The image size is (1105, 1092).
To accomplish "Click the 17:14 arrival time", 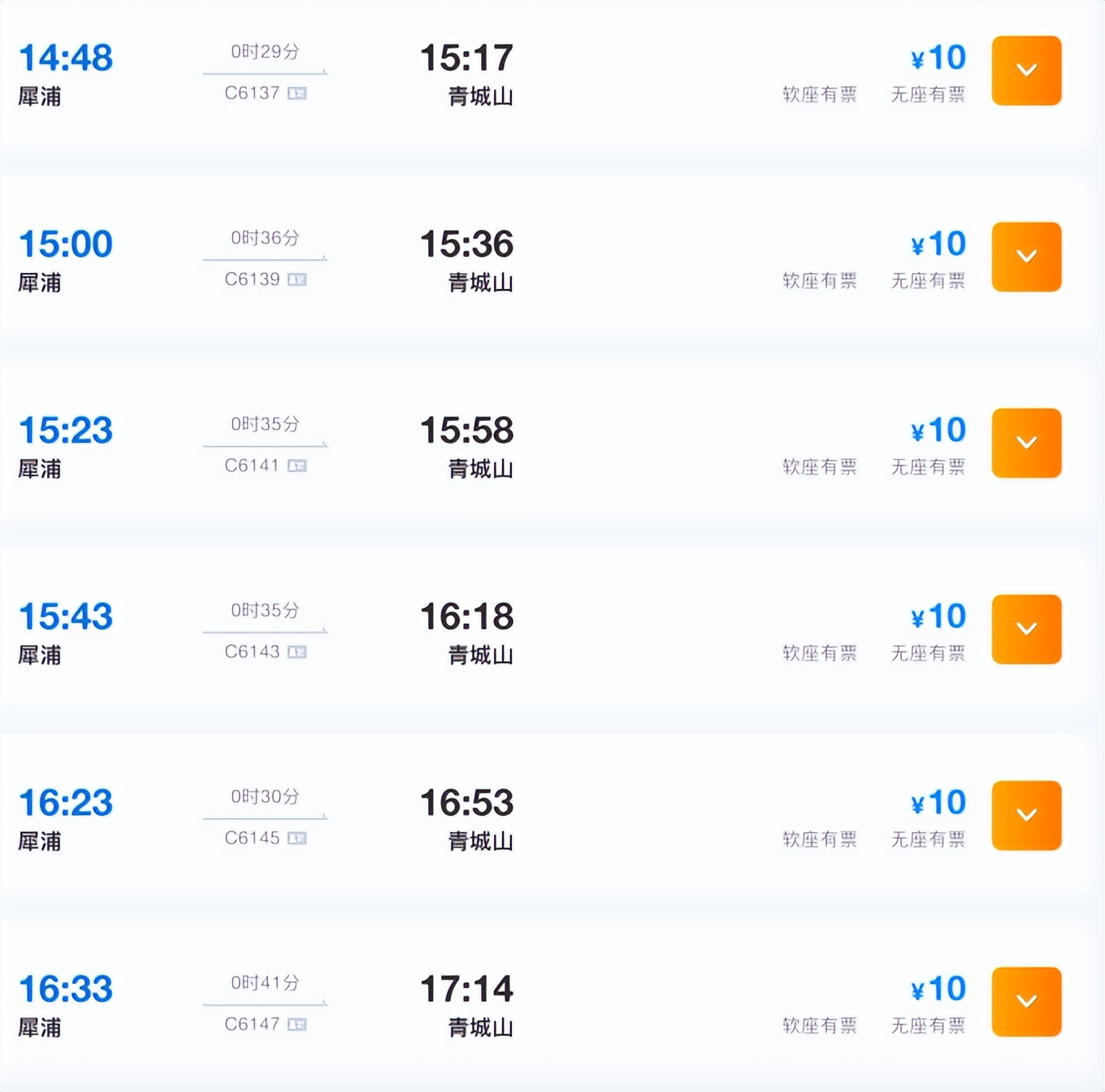I will click(x=466, y=990).
